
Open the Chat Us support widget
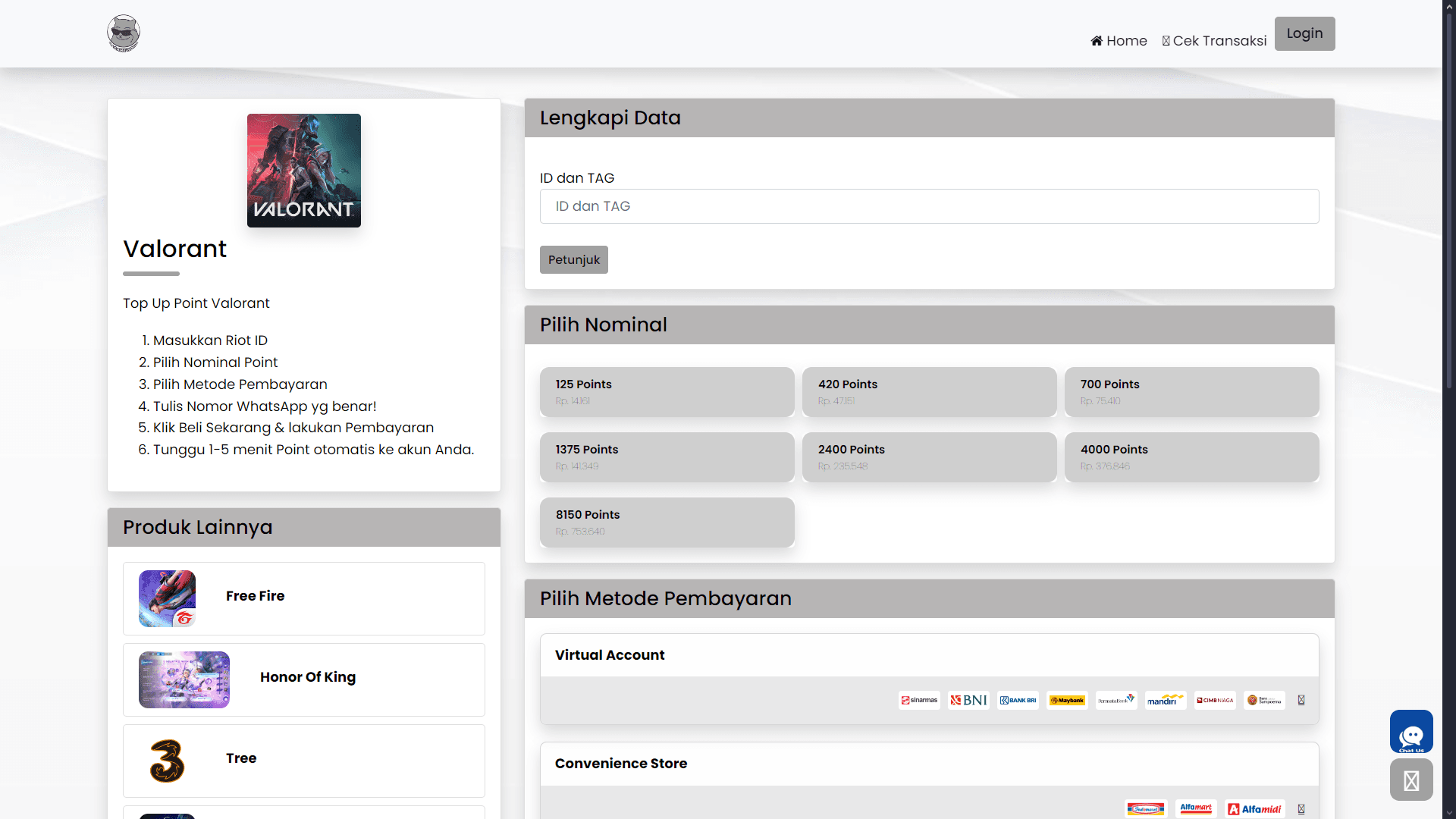(1410, 732)
